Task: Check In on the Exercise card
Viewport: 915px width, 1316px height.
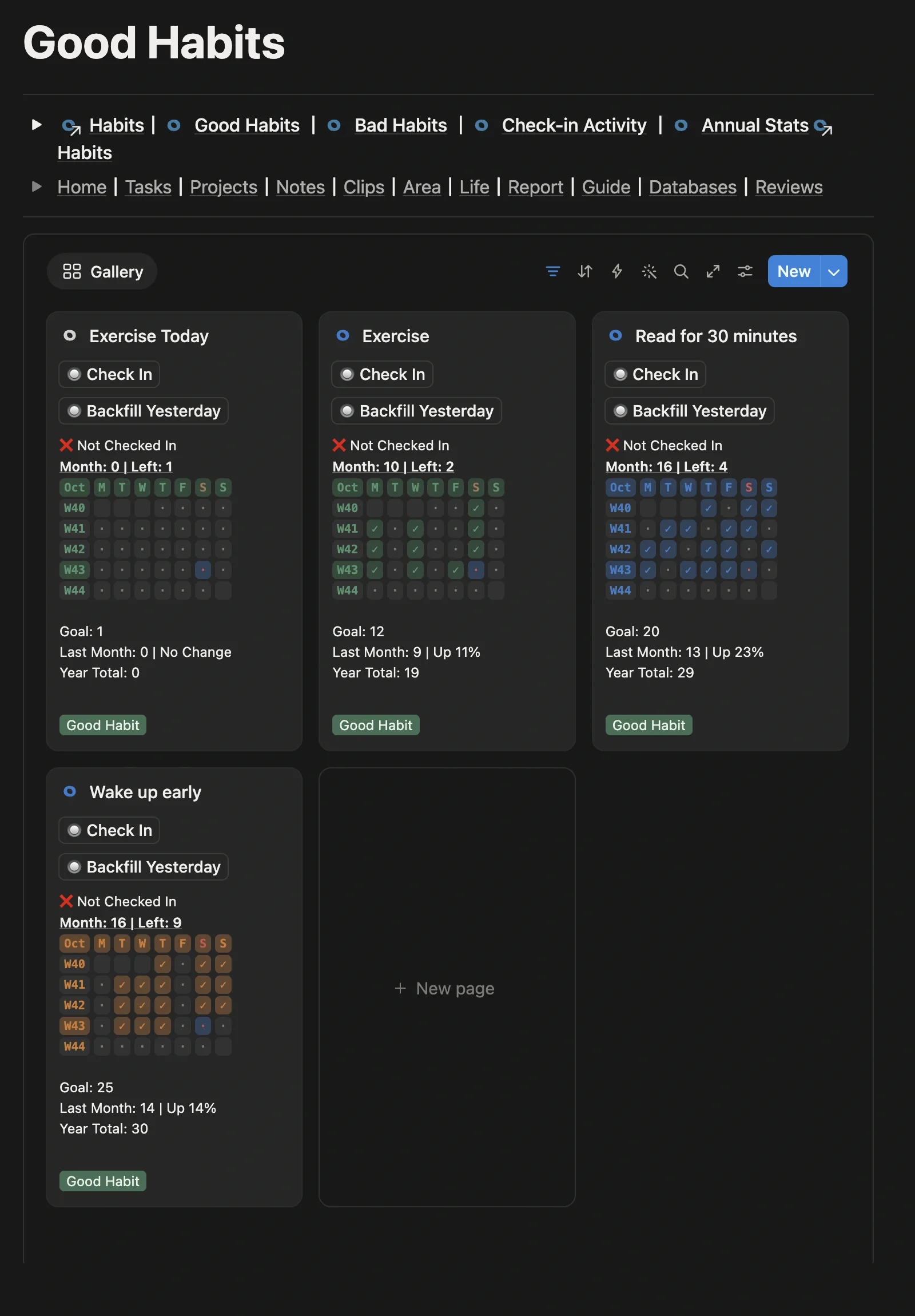Action: point(382,374)
